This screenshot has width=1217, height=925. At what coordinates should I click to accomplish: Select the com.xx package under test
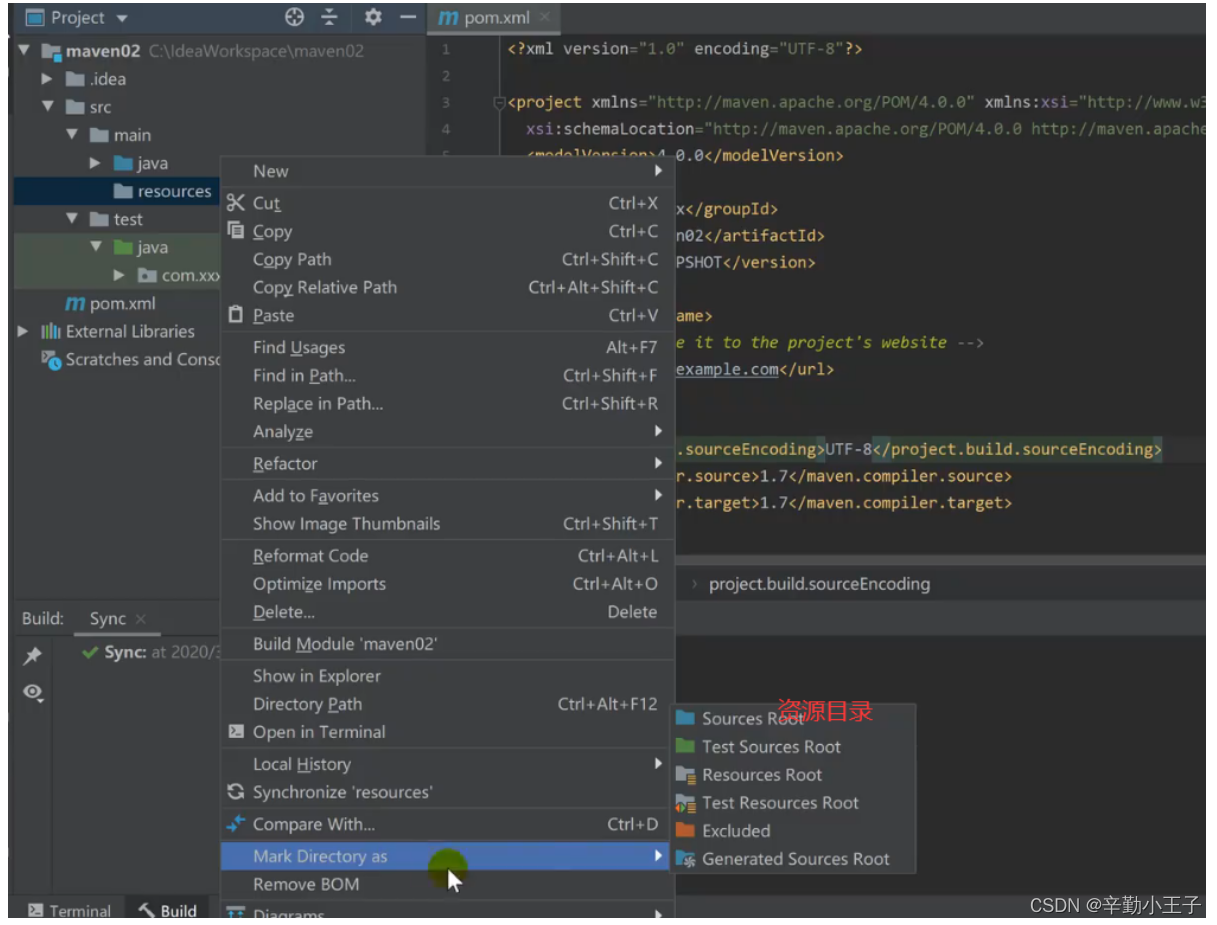click(179, 275)
